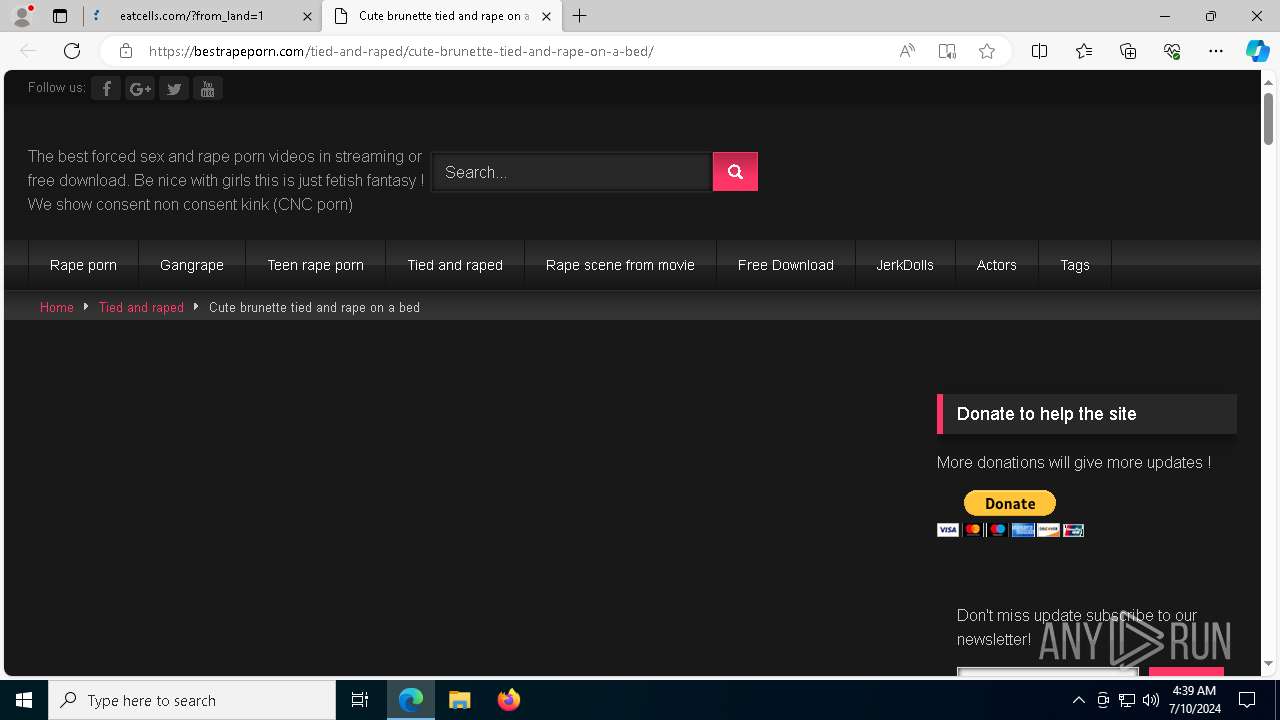
Task: Refresh the current page
Action: [72, 51]
